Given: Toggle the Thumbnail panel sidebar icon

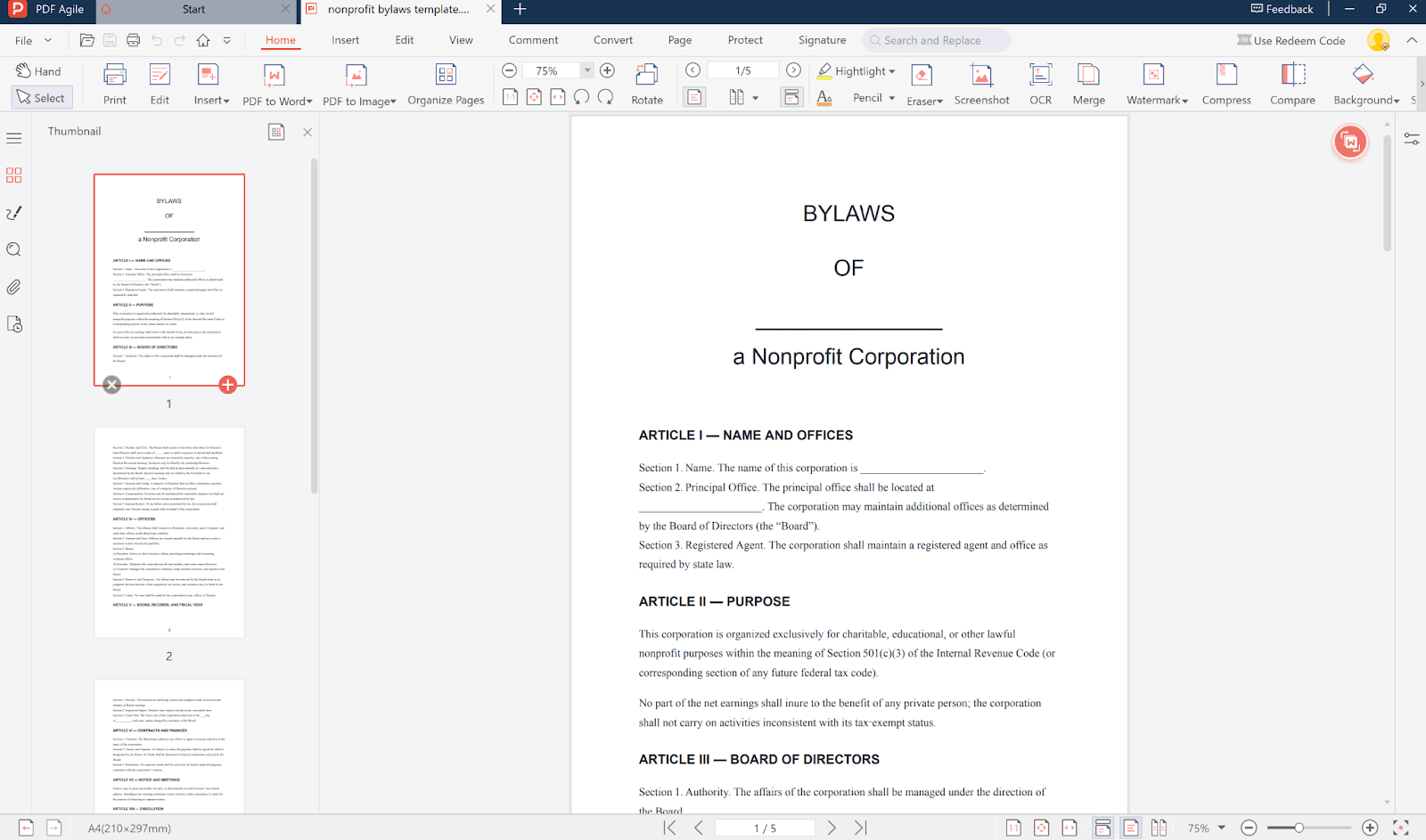Looking at the screenshot, I should point(13,175).
